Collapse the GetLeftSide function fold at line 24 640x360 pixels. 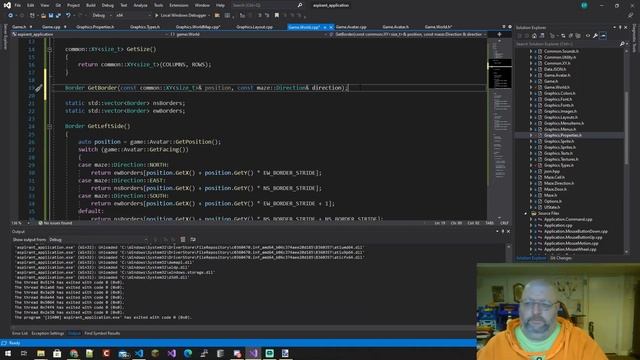pyautogui.click(x=49, y=127)
